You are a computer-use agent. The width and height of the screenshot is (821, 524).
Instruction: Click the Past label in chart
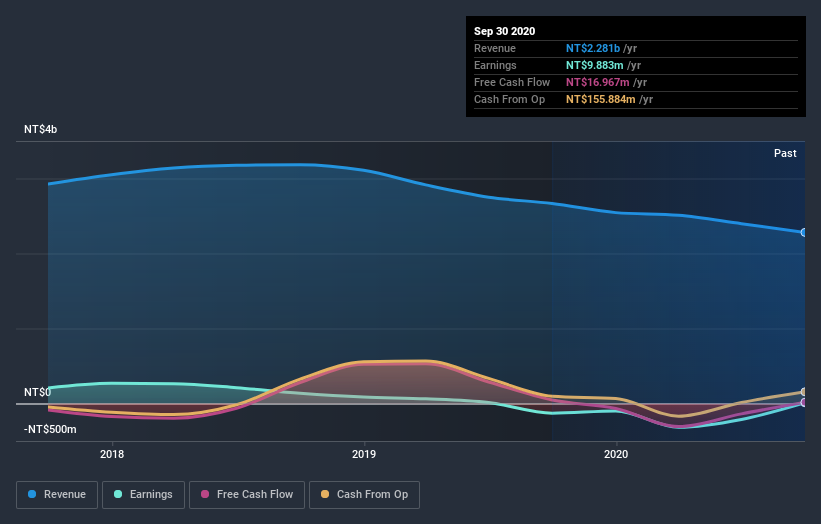tap(785, 153)
